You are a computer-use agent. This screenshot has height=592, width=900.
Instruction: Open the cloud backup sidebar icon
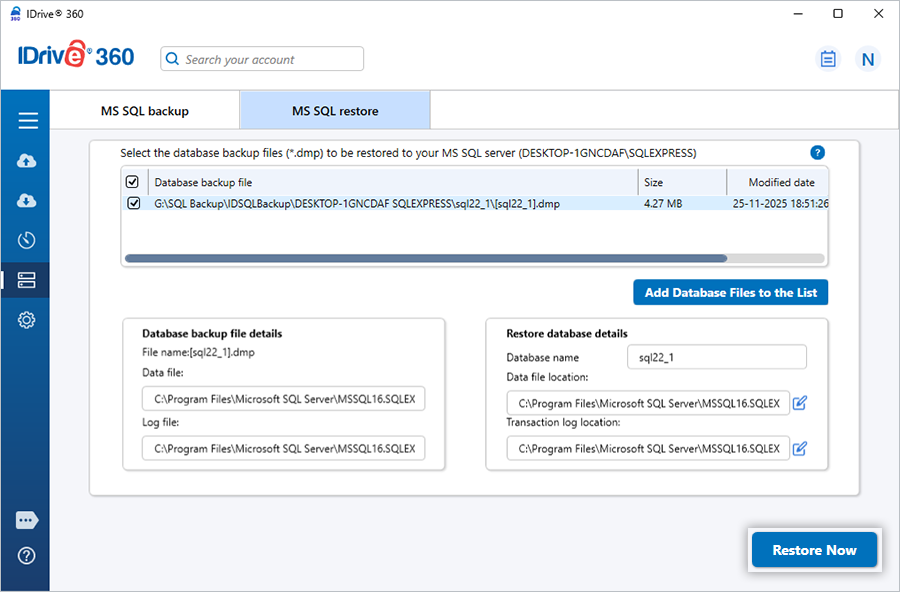coord(27,161)
